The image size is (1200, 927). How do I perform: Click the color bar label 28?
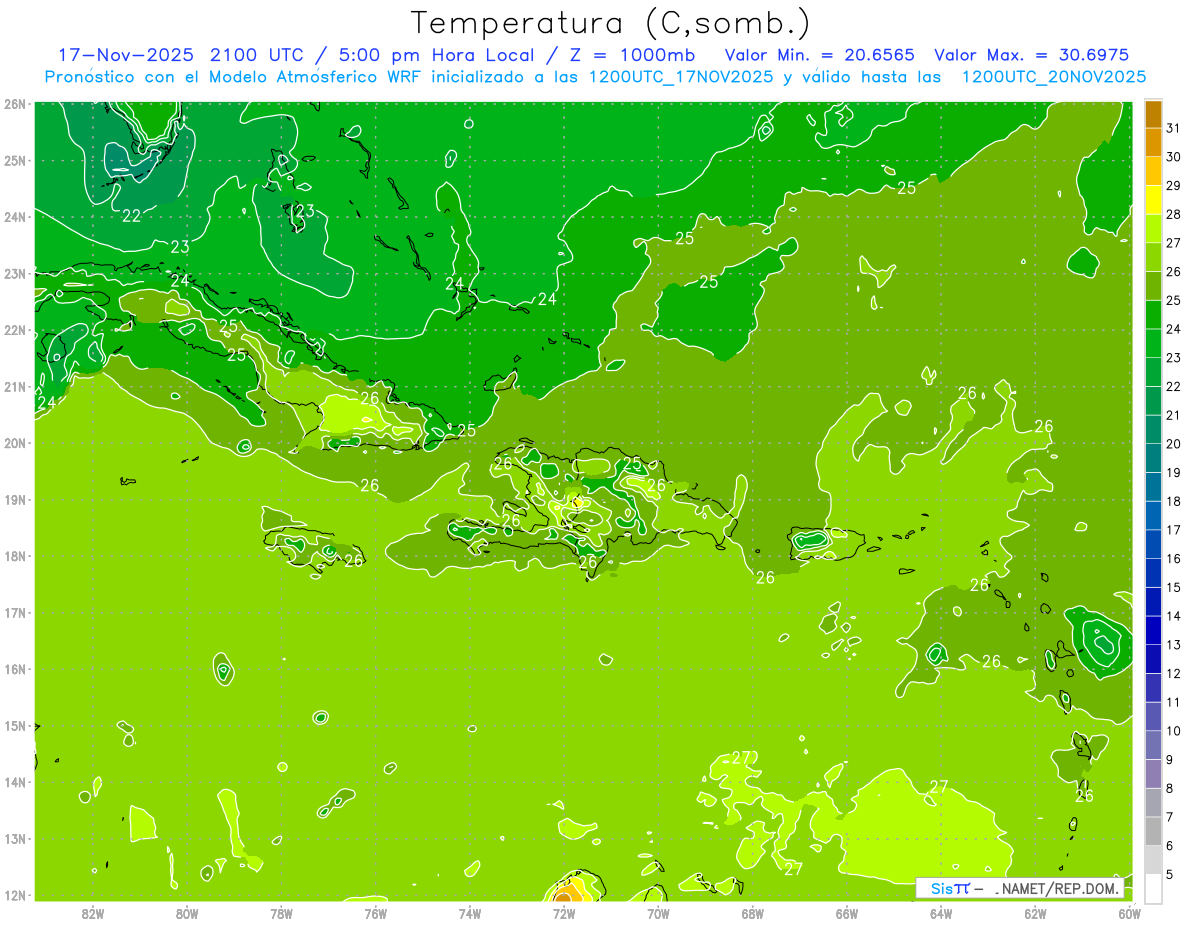click(x=1173, y=214)
